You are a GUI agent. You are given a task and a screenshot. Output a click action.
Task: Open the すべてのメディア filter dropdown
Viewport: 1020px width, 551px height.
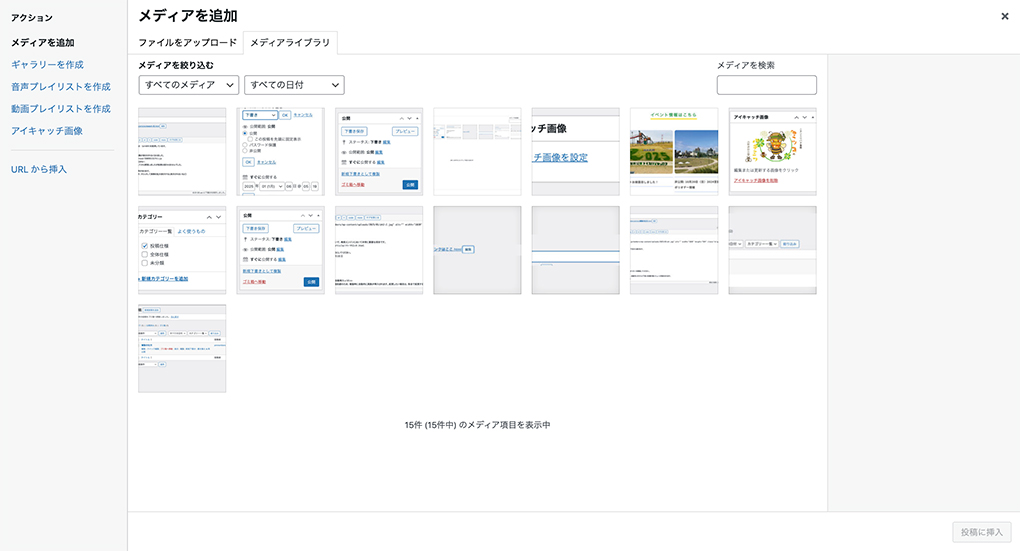tap(188, 85)
